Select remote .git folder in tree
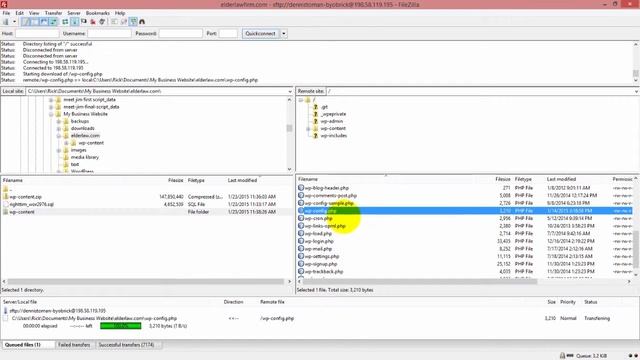The image size is (640, 360). pos(324,107)
